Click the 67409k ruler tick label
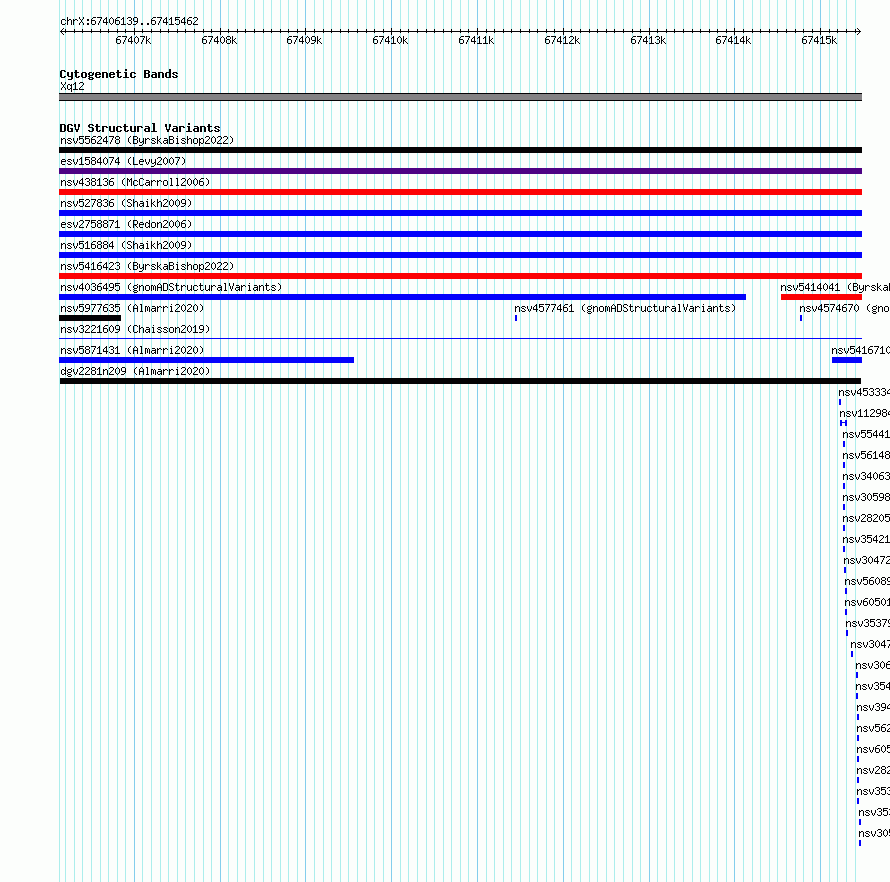 [x=304, y=40]
